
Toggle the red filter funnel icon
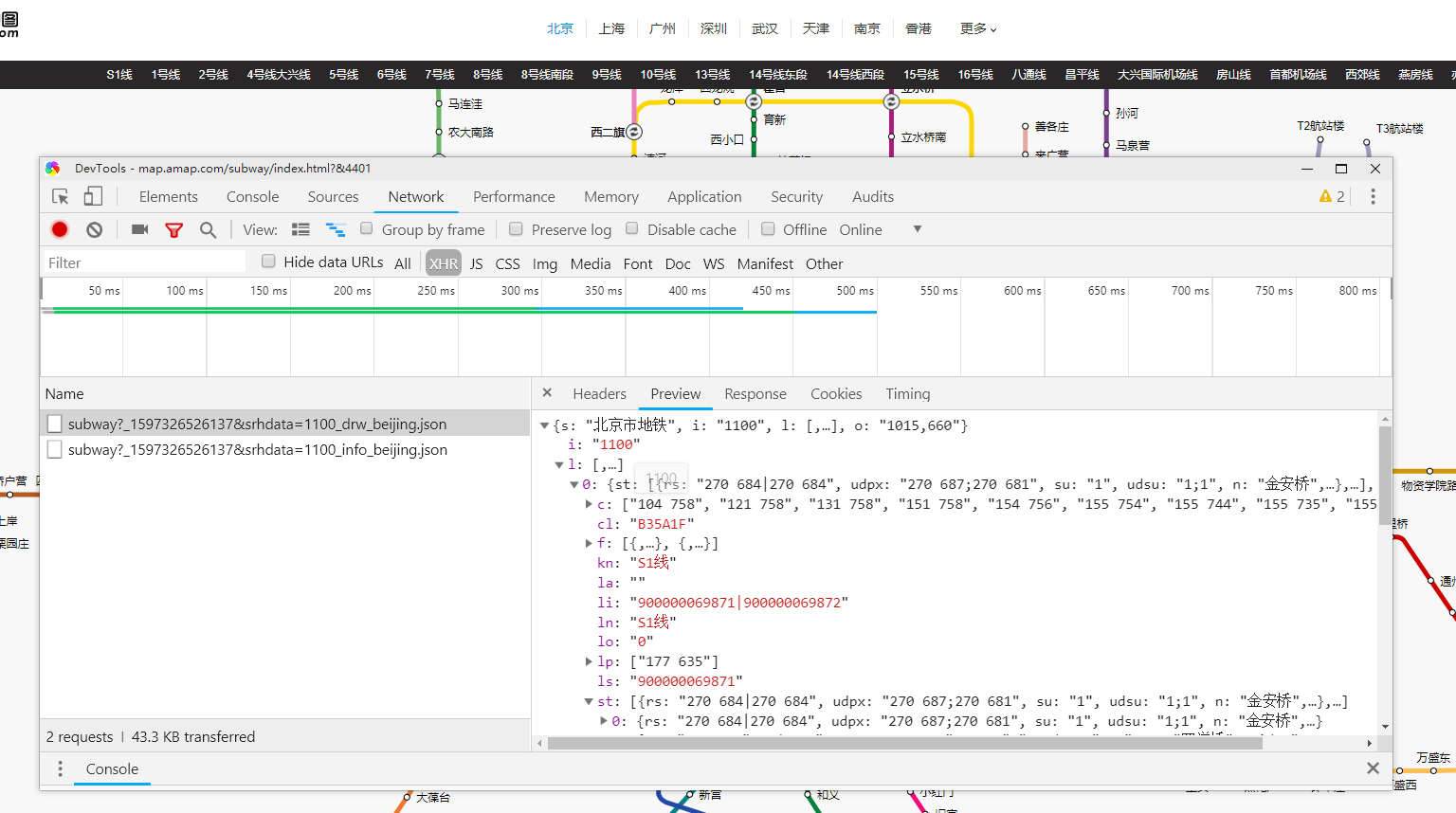(173, 230)
